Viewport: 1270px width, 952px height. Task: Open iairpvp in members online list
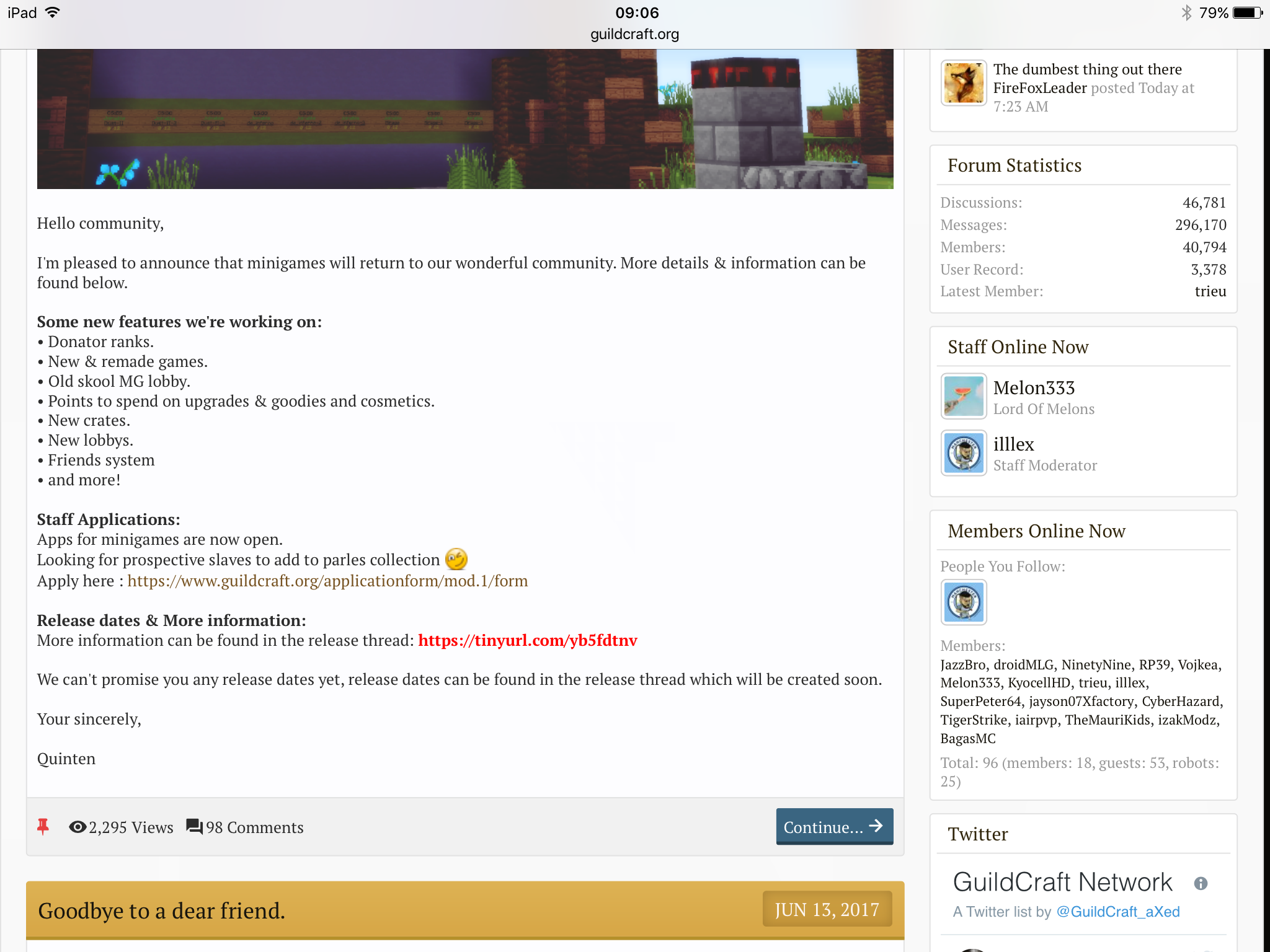(1036, 720)
